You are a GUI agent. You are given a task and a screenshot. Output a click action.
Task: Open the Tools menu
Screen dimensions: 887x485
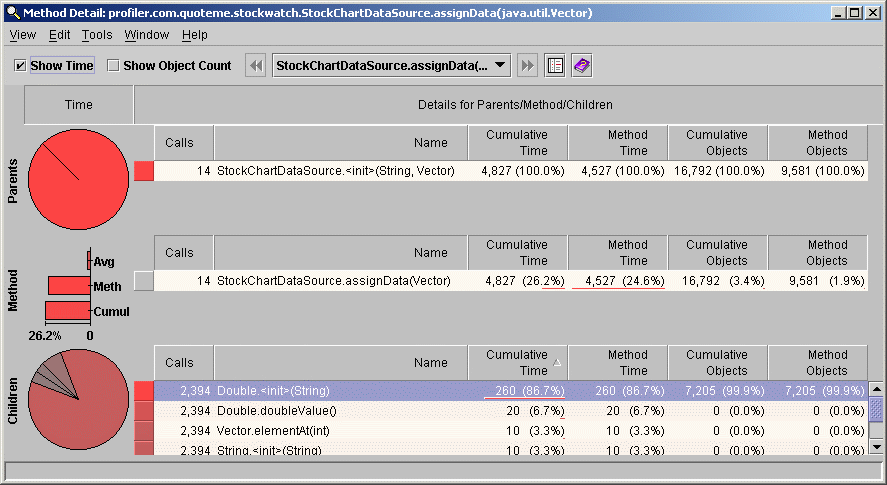point(97,34)
